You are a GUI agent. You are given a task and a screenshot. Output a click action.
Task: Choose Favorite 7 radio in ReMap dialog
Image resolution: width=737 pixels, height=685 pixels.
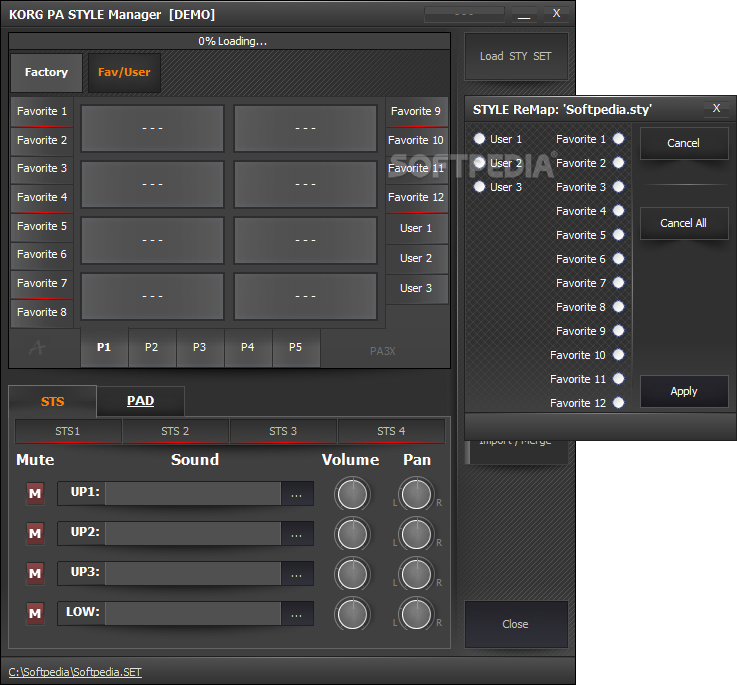pyautogui.click(x=619, y=283)
